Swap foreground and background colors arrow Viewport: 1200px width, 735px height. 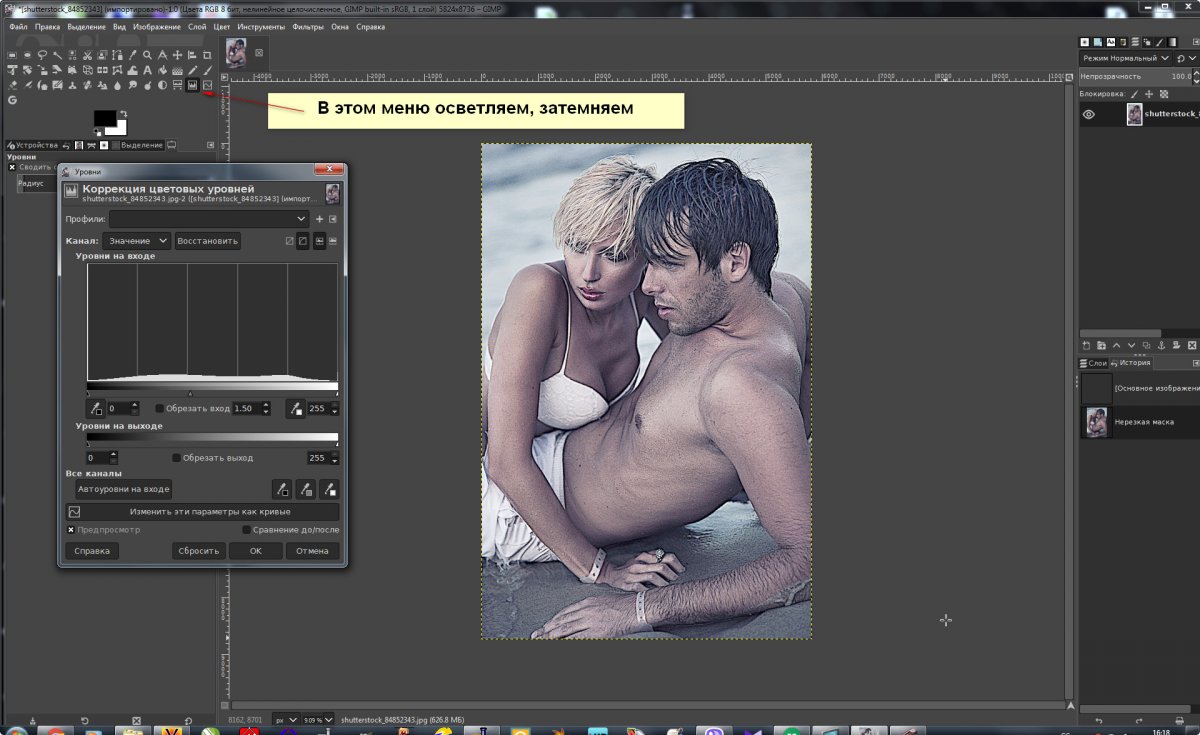pyautogui.click(x=122, y=113)
